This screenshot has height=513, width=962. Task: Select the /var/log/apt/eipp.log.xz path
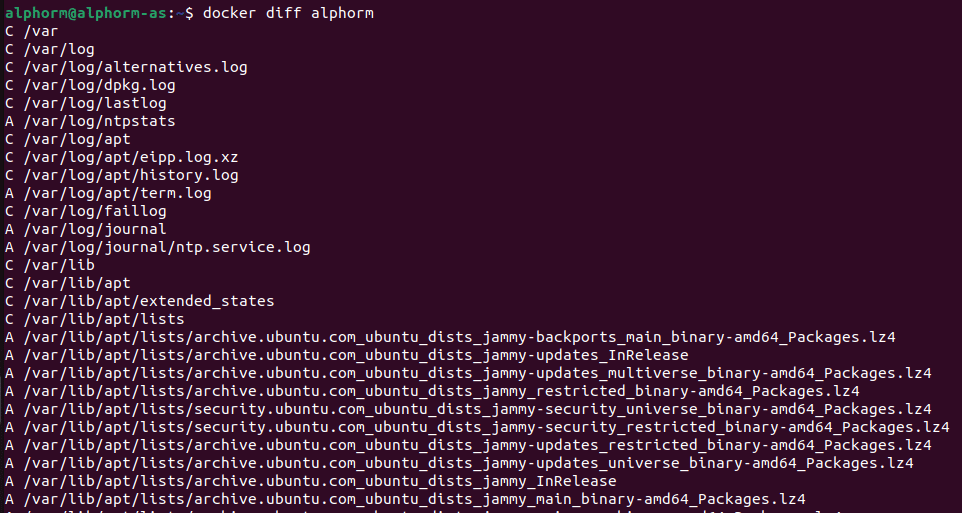(x=131, y=157)
